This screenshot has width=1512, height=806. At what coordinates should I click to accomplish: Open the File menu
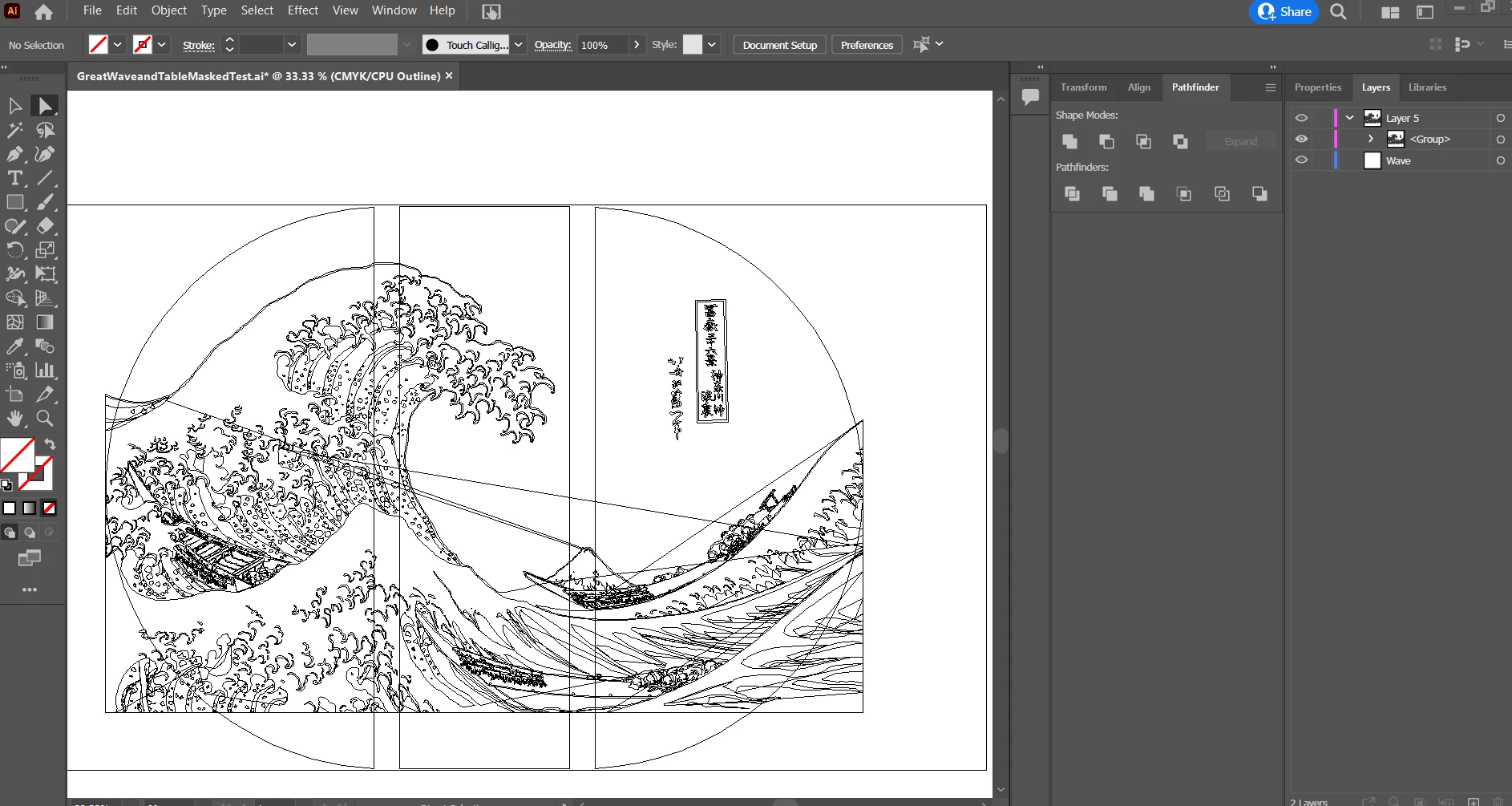click(92, 10)
